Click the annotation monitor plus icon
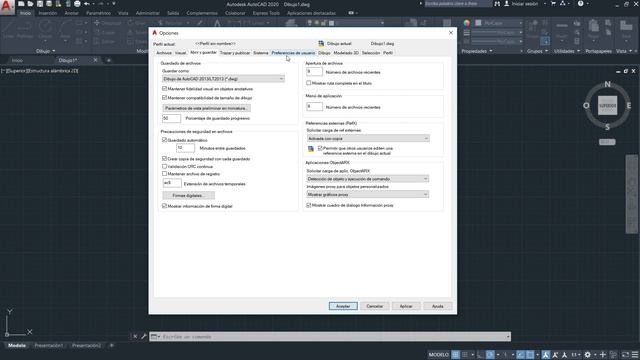 [602, 355]
